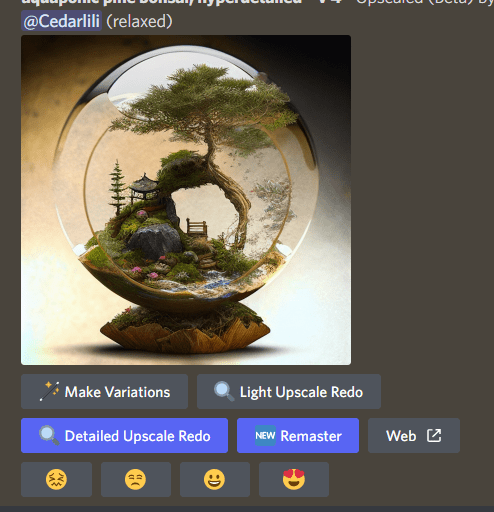Click the magic wand icon on Make Variations

tap(49, 391)
